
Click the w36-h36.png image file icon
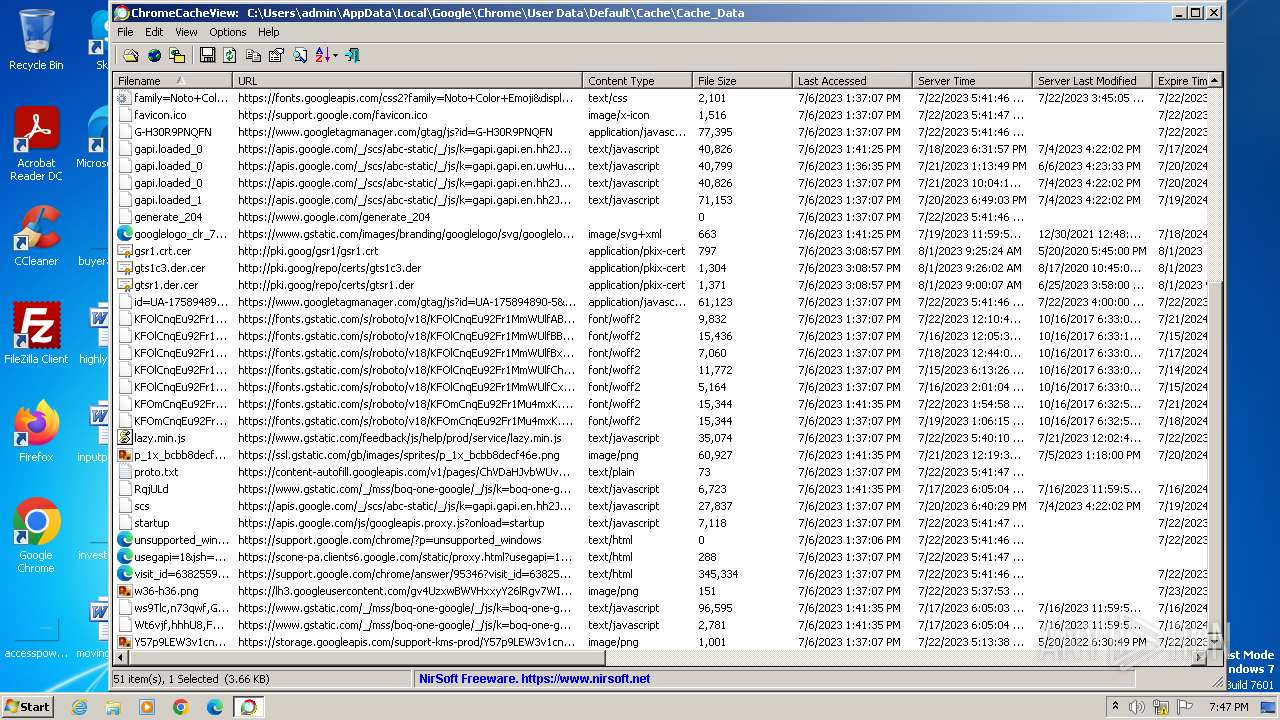[x=125, y=591]
